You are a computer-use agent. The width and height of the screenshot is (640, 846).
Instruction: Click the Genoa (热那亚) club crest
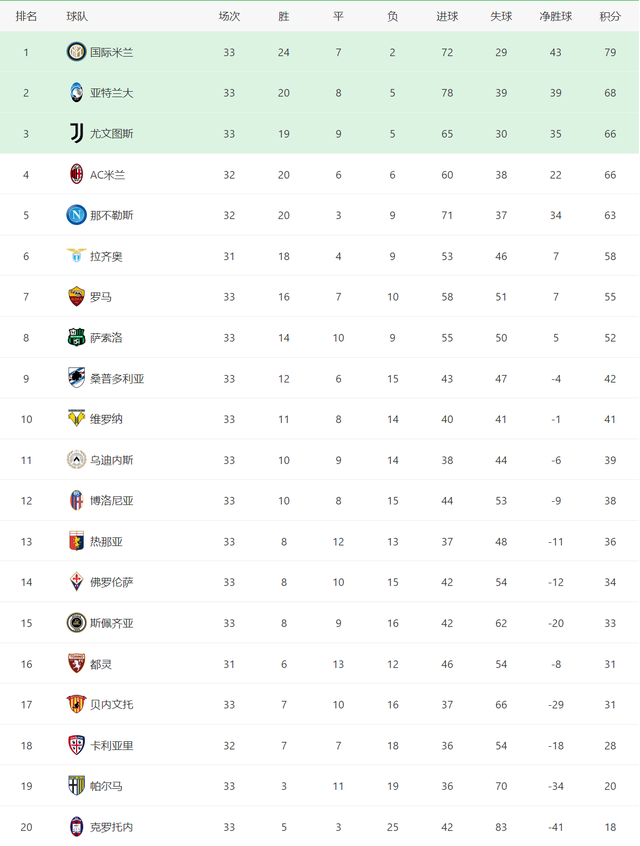[76, 541]
